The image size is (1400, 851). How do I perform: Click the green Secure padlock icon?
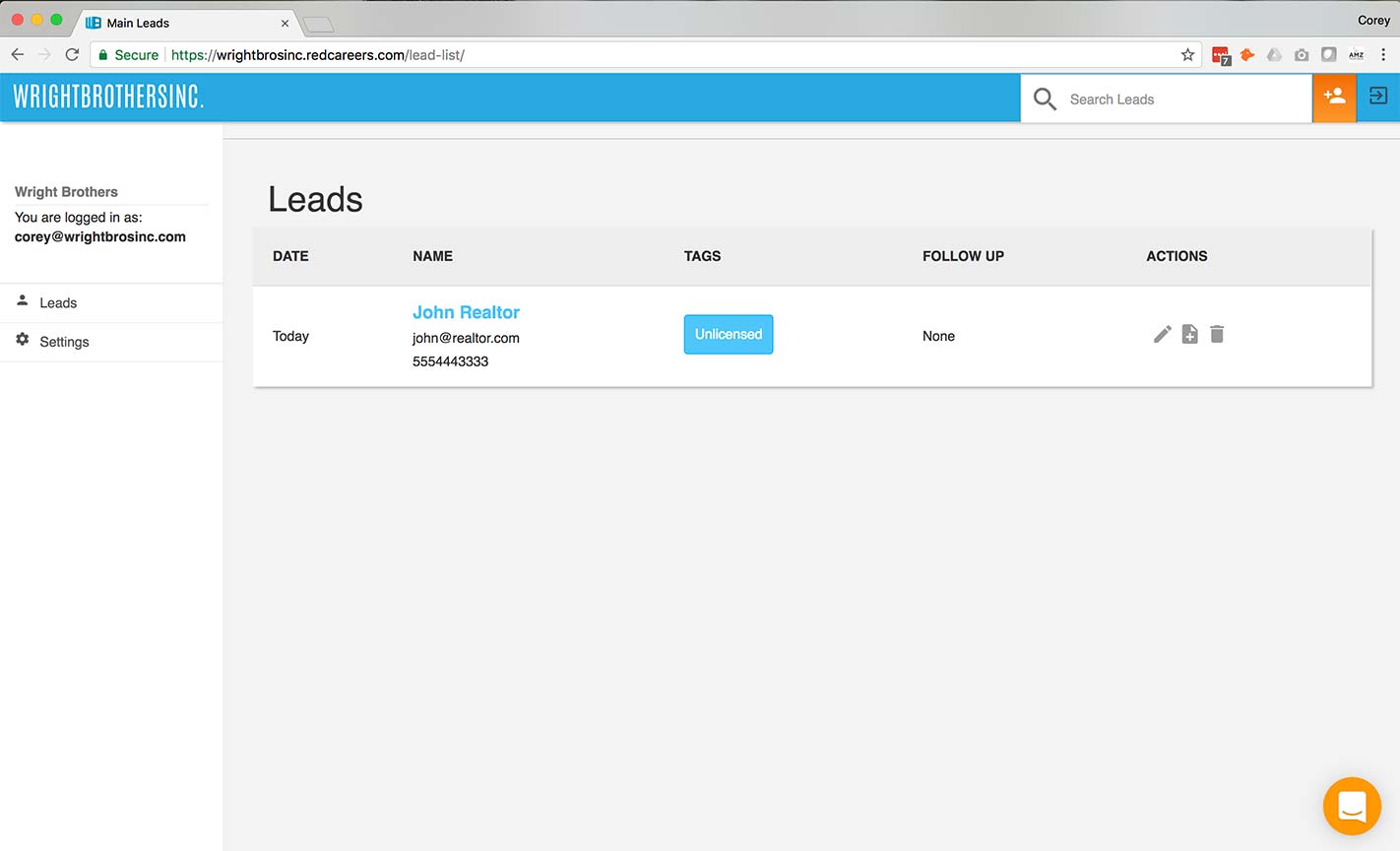(x=102, y=55)
